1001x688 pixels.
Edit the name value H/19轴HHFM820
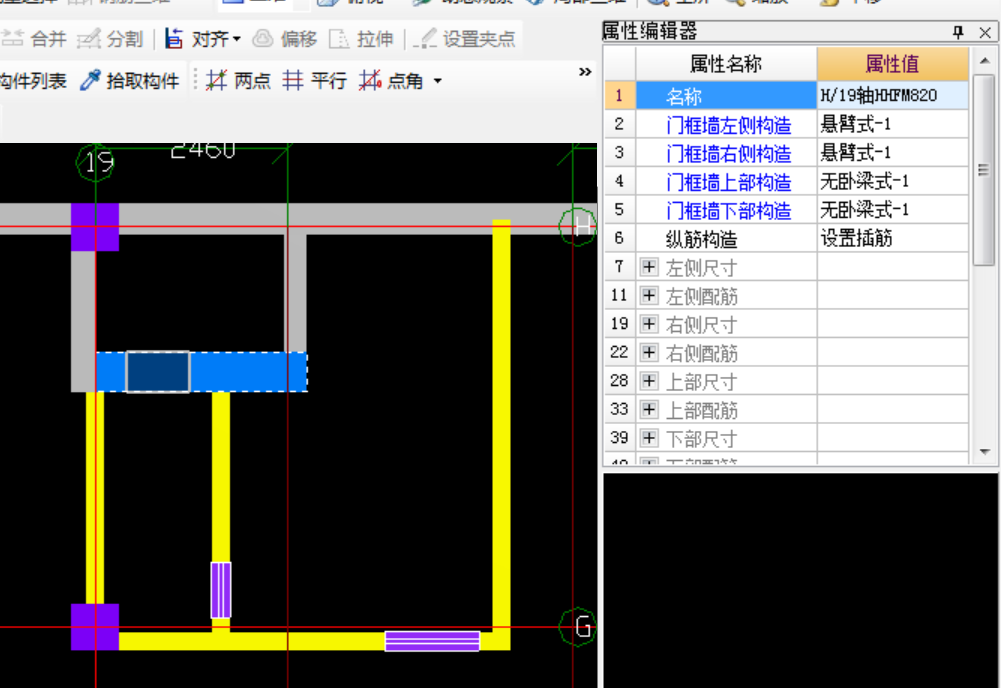(892, 96)
